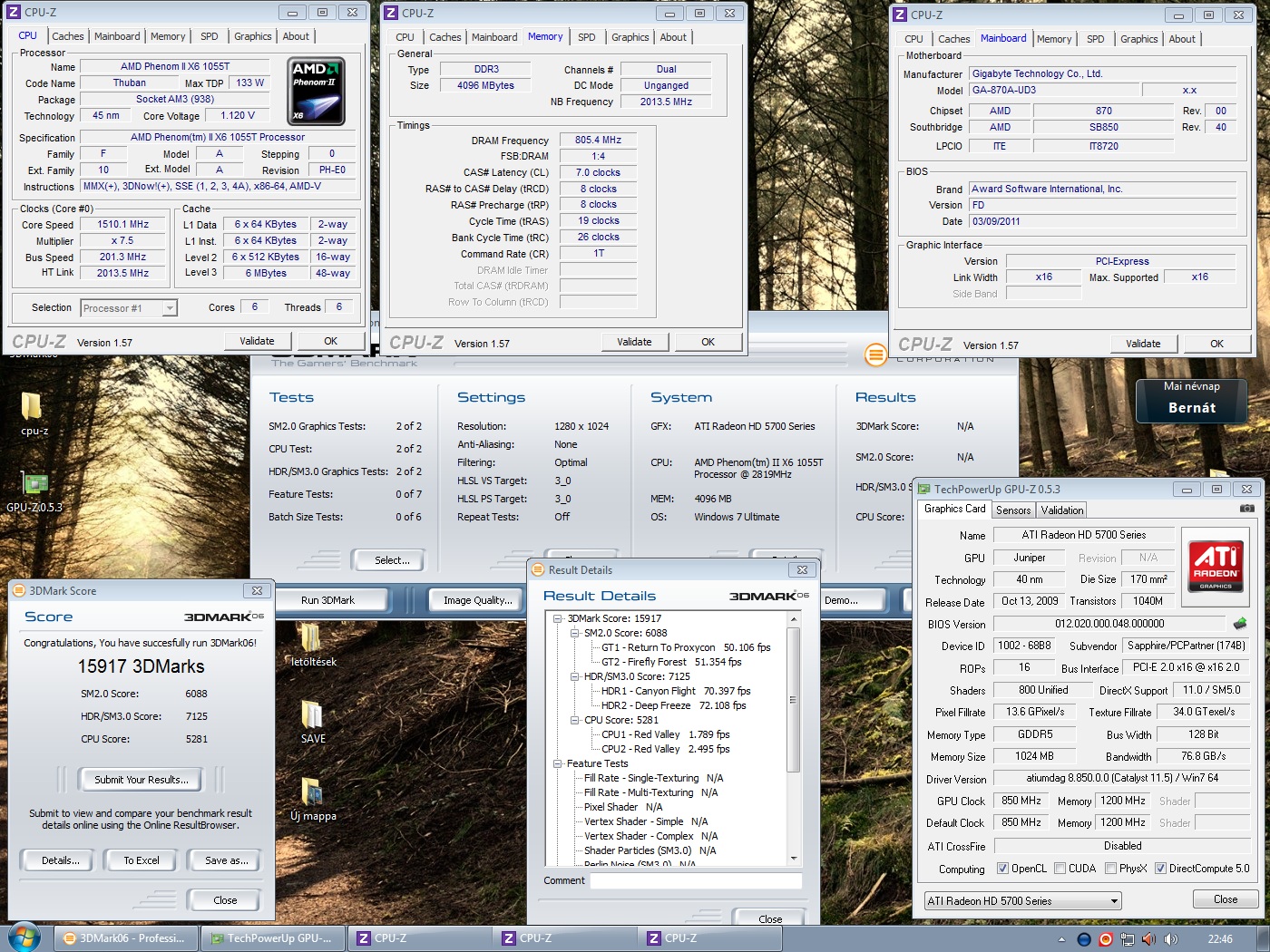The height and width of the screenshot is (952, 1270).
Task: Click OK in the middle CPU-Z Memory window
Action: tap(708, 342)
